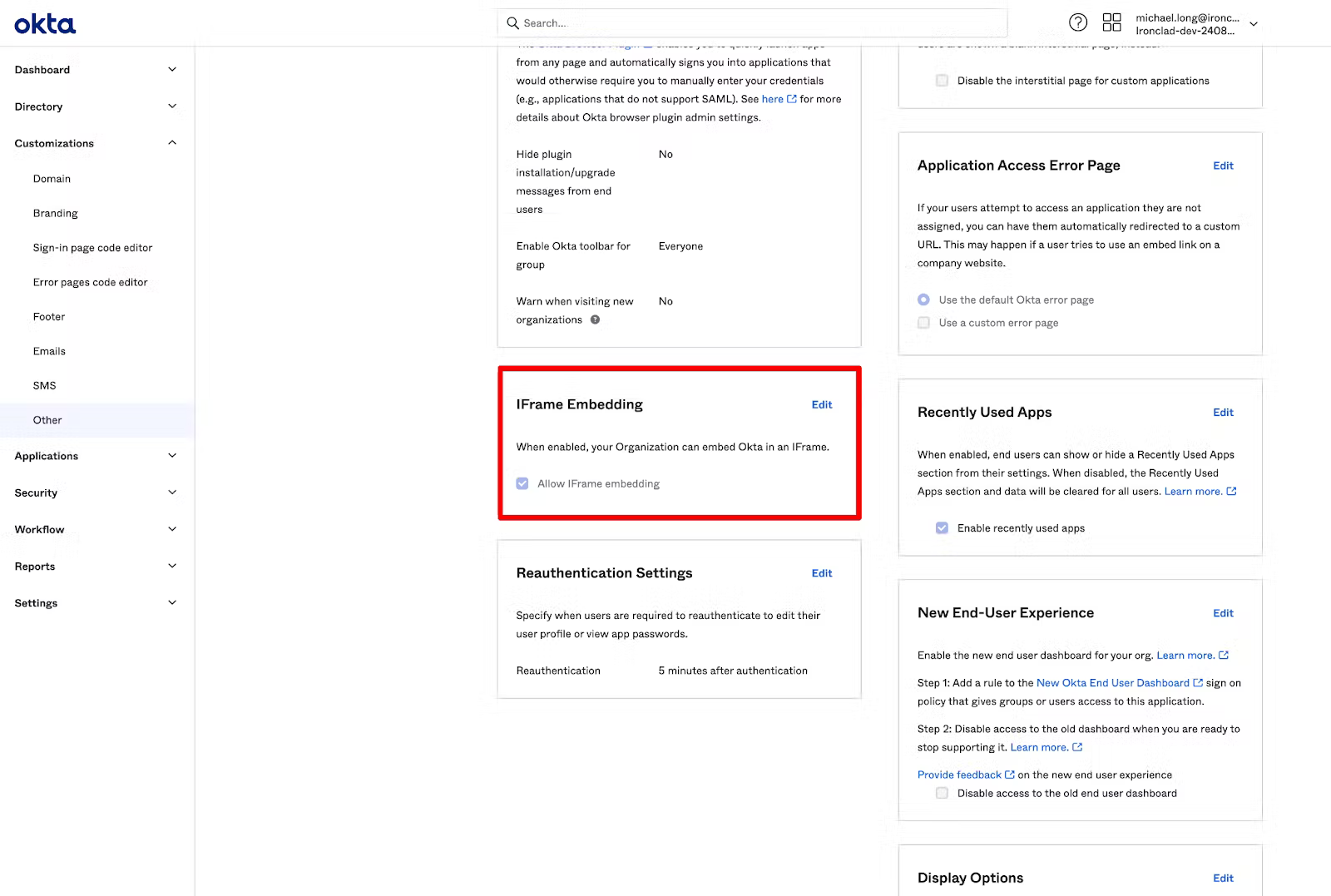Expand the Settings menu chevron

click(172, 603)
